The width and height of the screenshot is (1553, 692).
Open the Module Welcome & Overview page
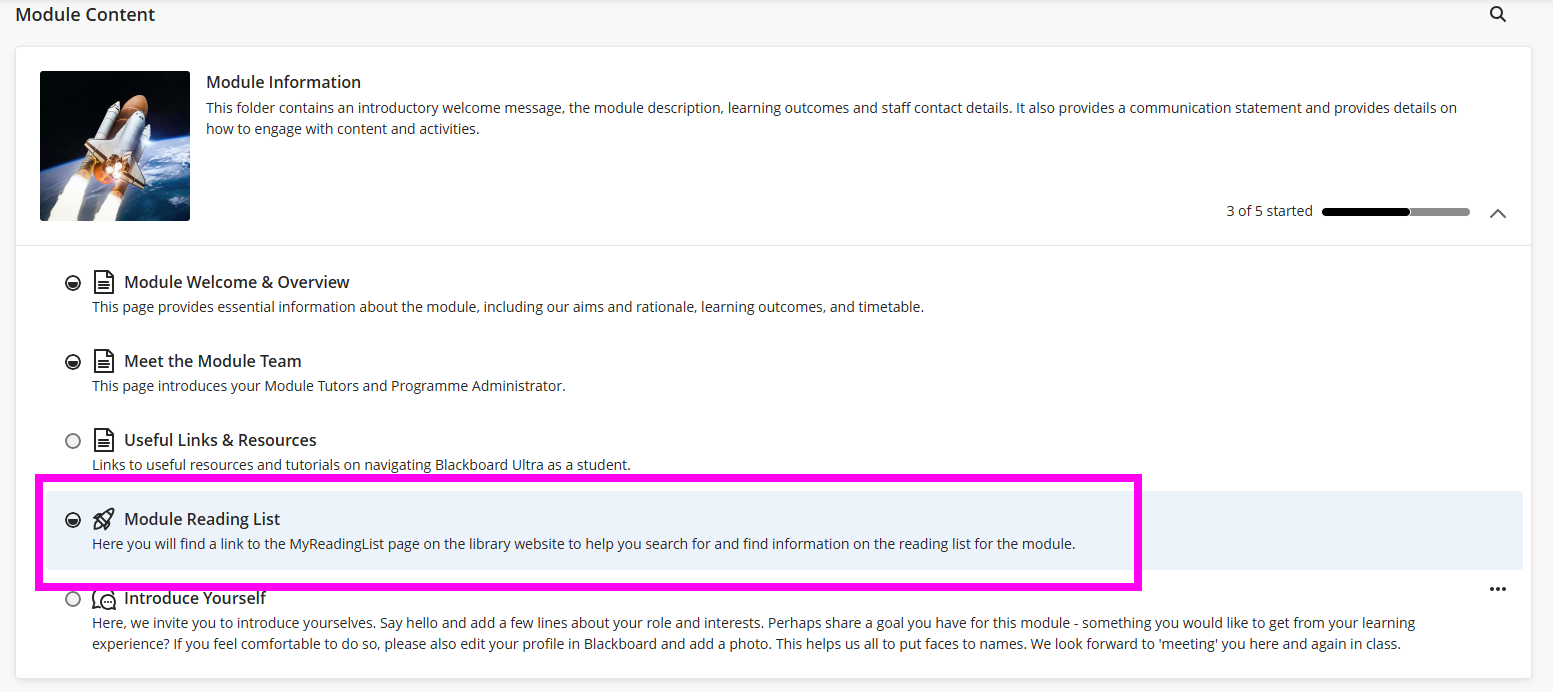pos(237,282)
